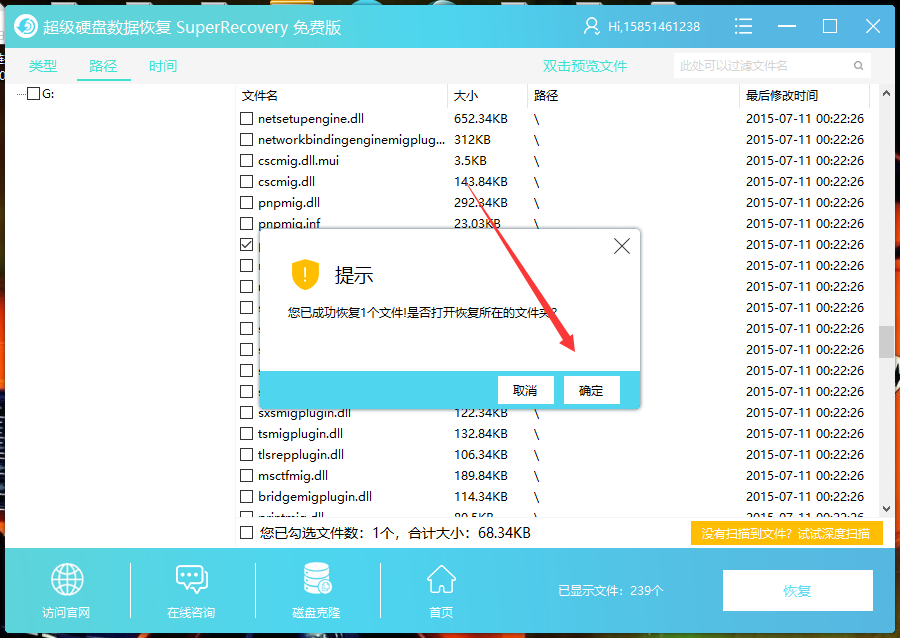The width and height of the screenshot is (900, 638).
Task: Click the 双击预览文件 link
Action: 585,66
